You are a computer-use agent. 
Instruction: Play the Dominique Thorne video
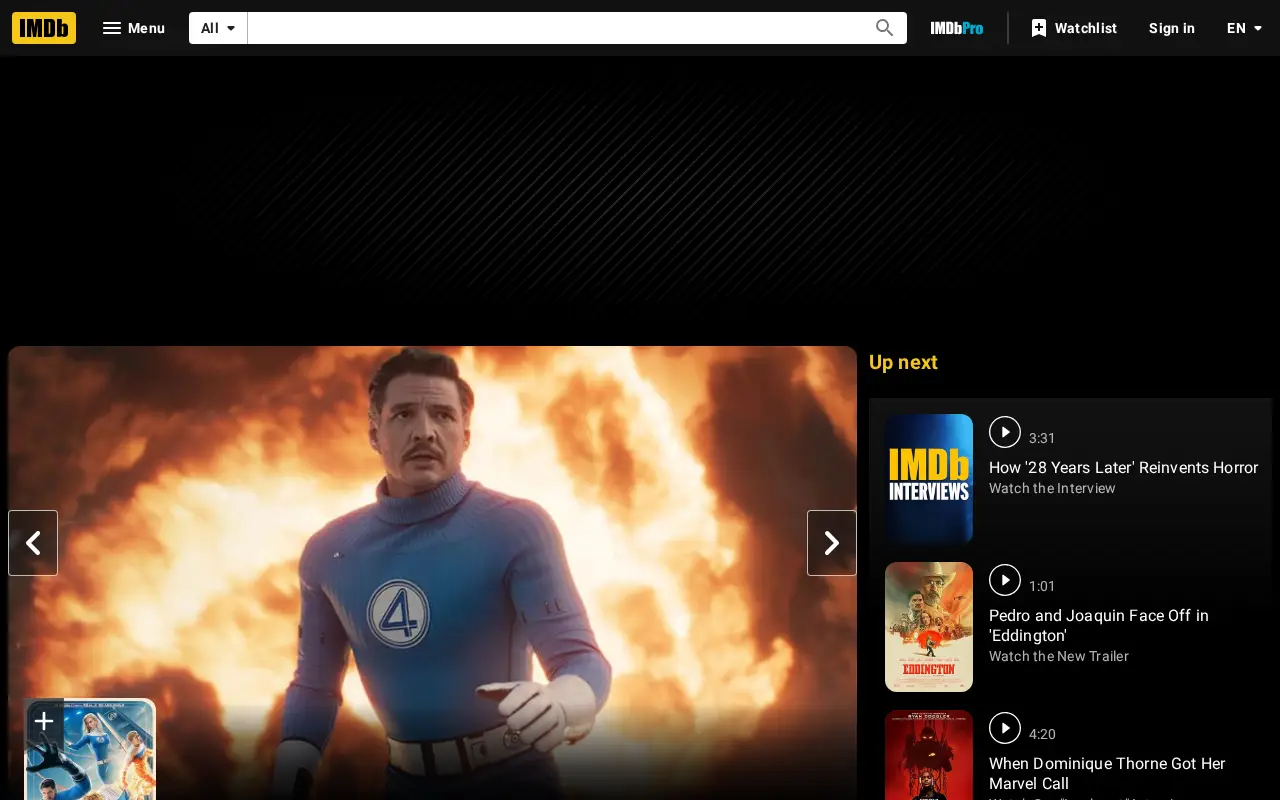[x=1005, y=728]
